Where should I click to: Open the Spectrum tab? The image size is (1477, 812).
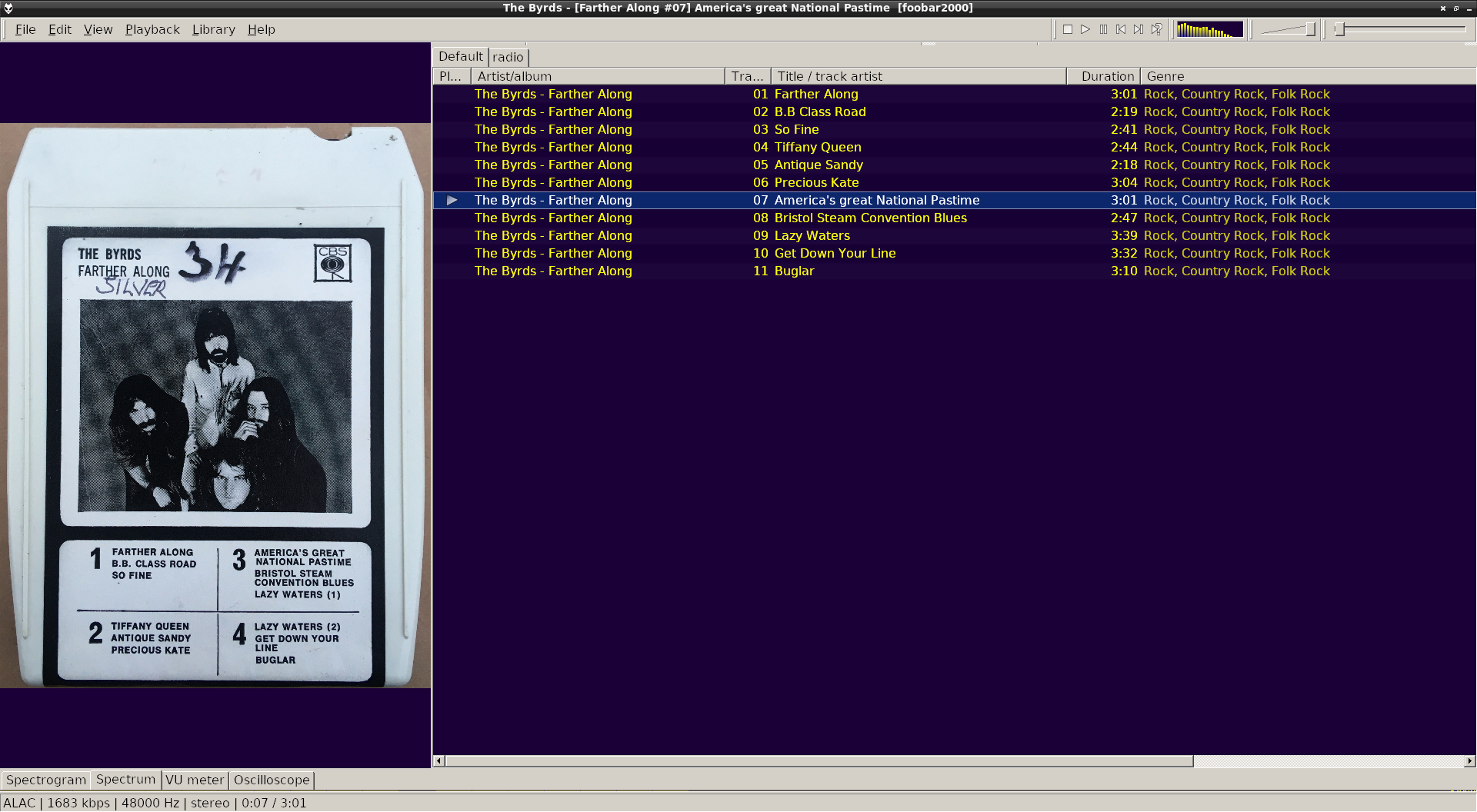(126, 779)
